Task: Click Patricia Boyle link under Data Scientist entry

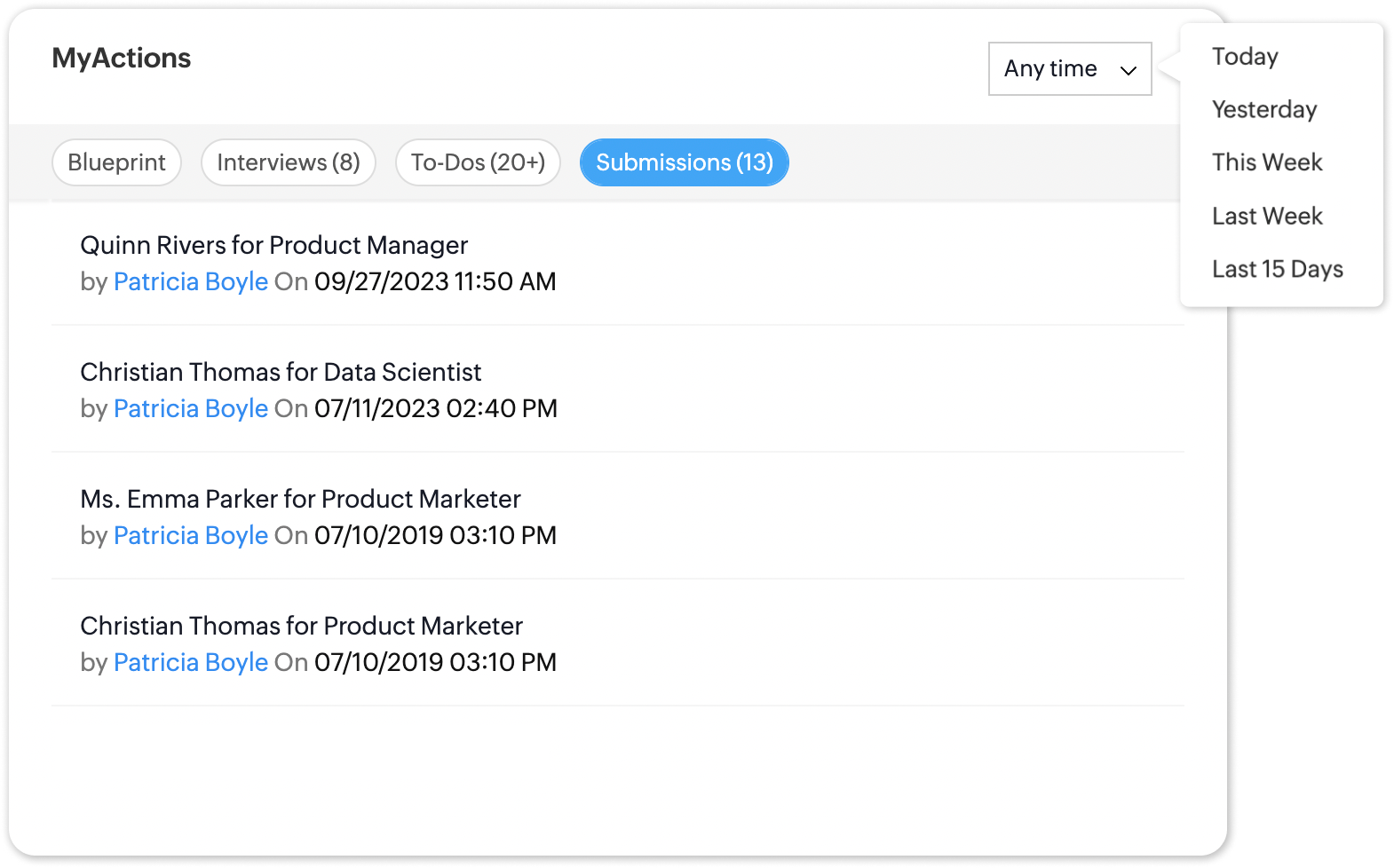Action: tap(190, 409)
